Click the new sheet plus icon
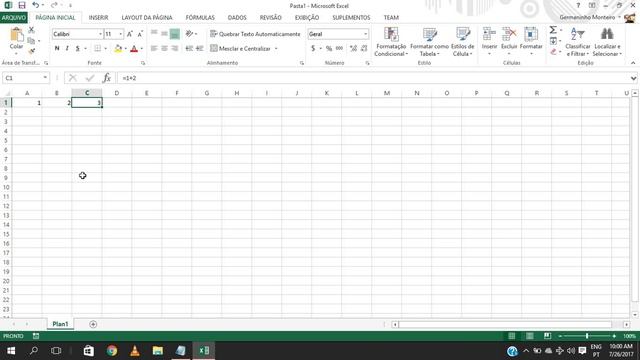Screen dimensions: 640x360 (93, 324)
